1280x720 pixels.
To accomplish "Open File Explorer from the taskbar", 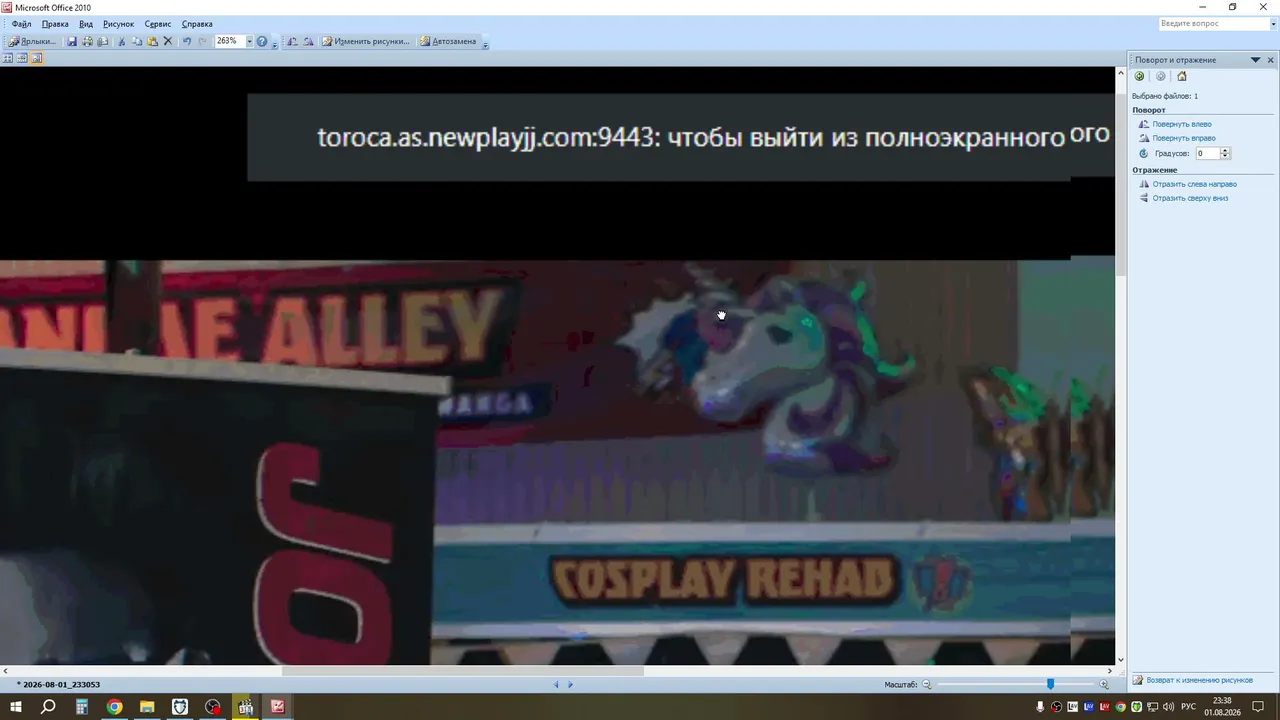I will click(x=147, y=707).
